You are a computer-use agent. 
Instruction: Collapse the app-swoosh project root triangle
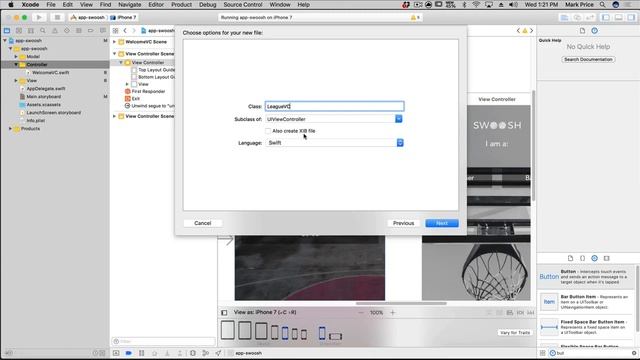point(5,40)
